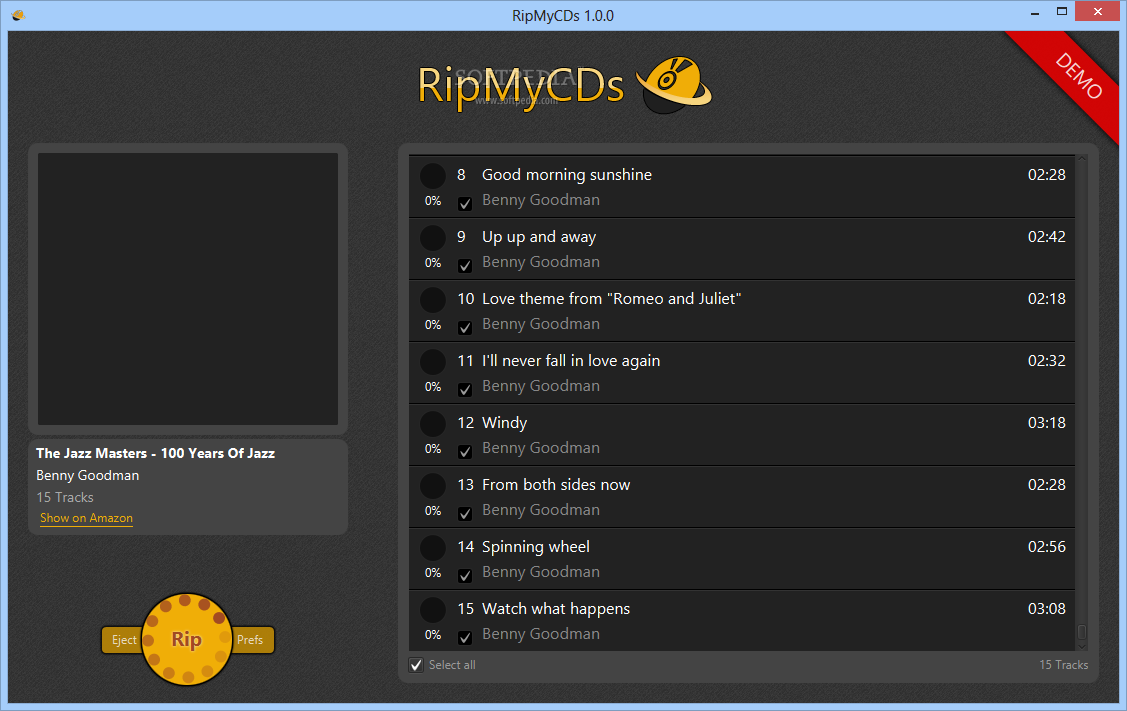Click duration 02:18 of track 10
The image size is (1127, 711).
[x=1046, y=298]
